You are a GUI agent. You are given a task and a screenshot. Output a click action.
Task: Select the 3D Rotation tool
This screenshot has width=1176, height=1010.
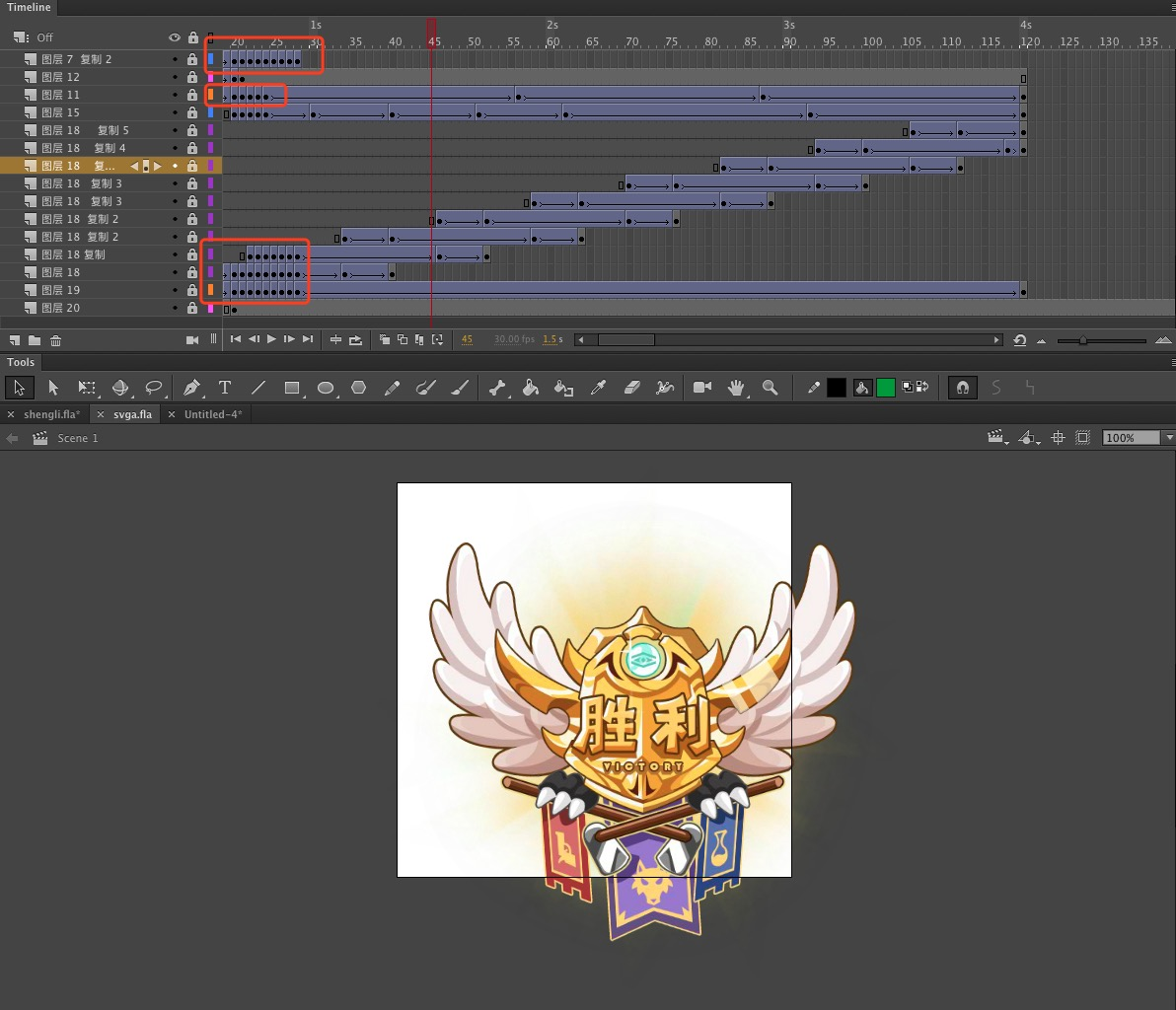click(120, 388)
